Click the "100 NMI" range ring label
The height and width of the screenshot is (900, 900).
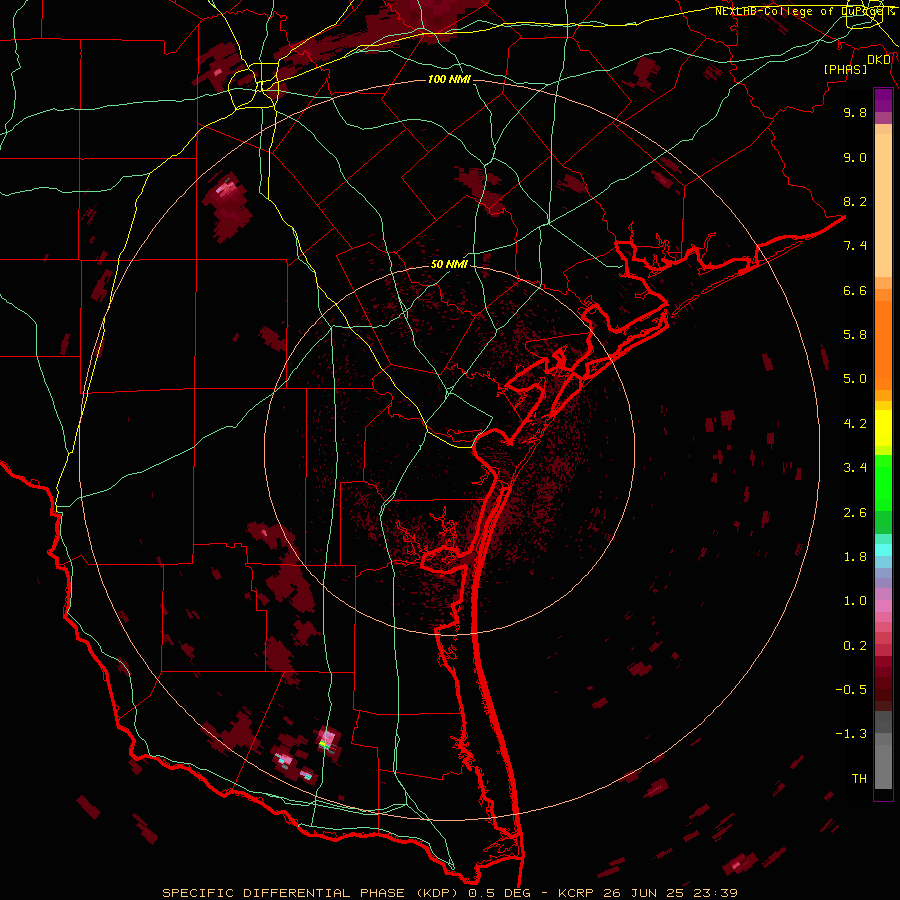pos(449,79)
